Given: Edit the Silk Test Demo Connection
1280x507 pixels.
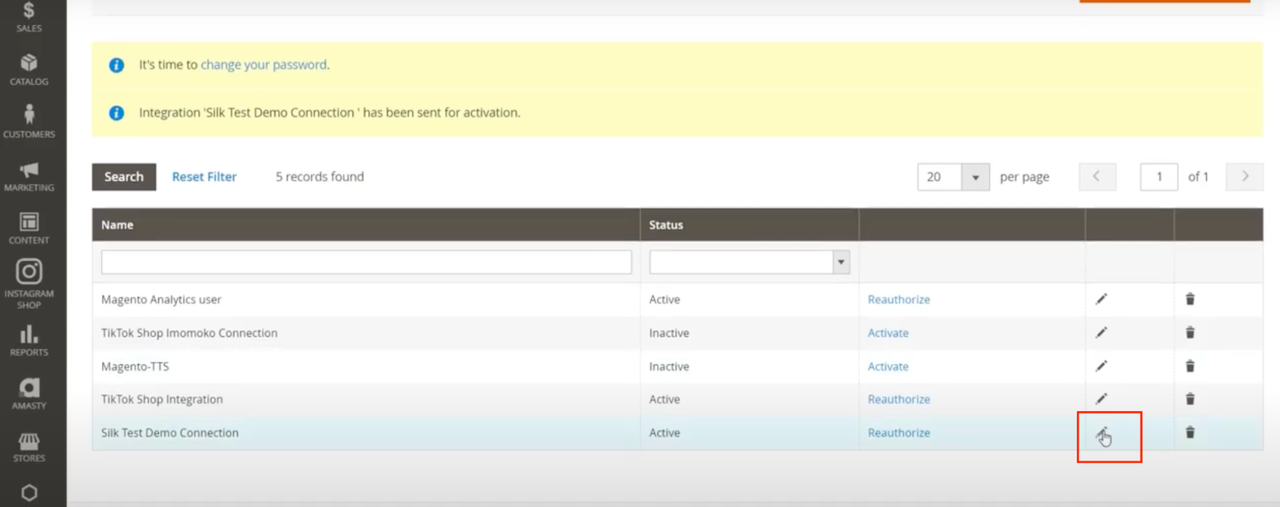Looking at the screenshot, I should (x=1101, y=433).
